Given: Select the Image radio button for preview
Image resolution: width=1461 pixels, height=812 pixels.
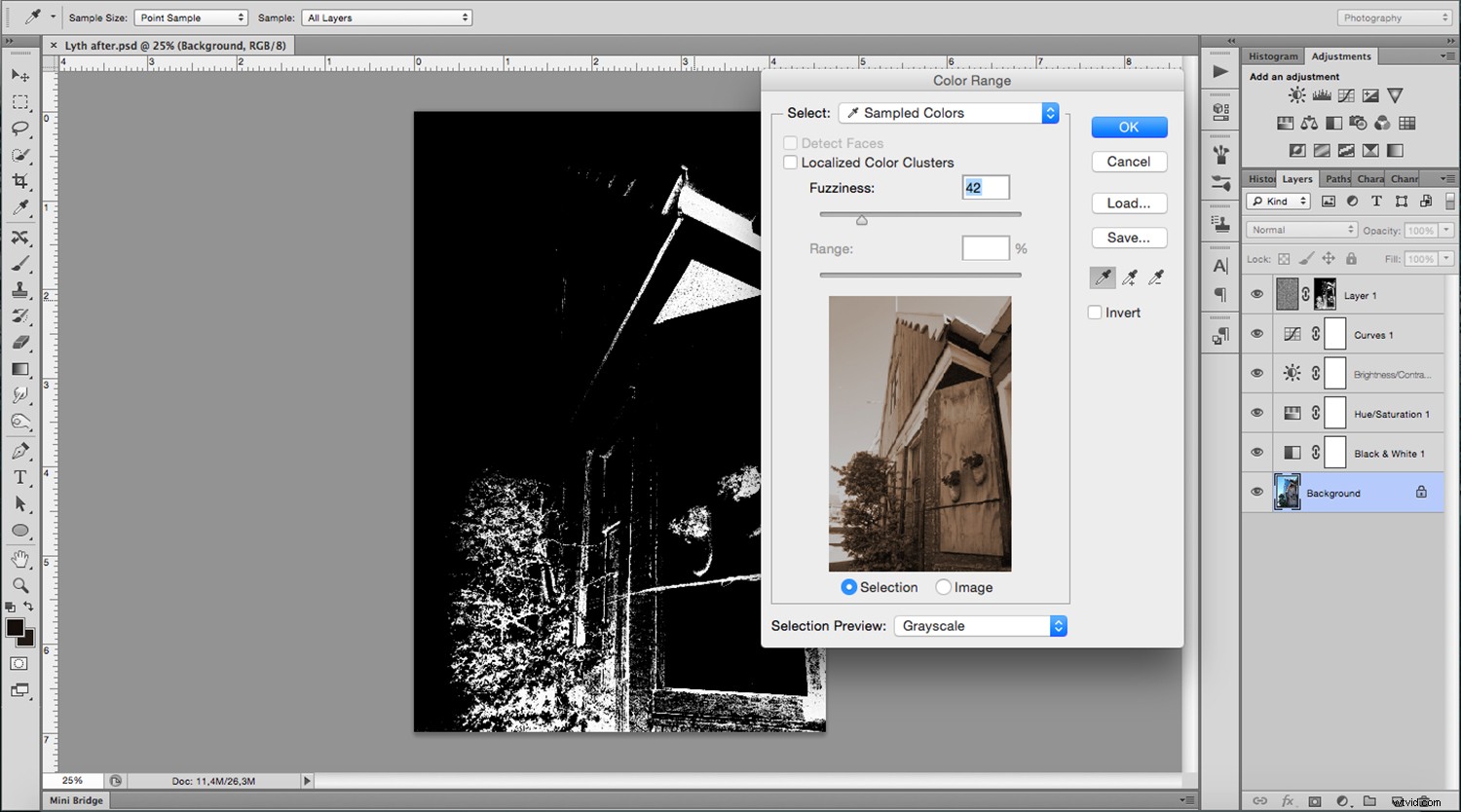Looking at the screenshot, I should 943,586.
